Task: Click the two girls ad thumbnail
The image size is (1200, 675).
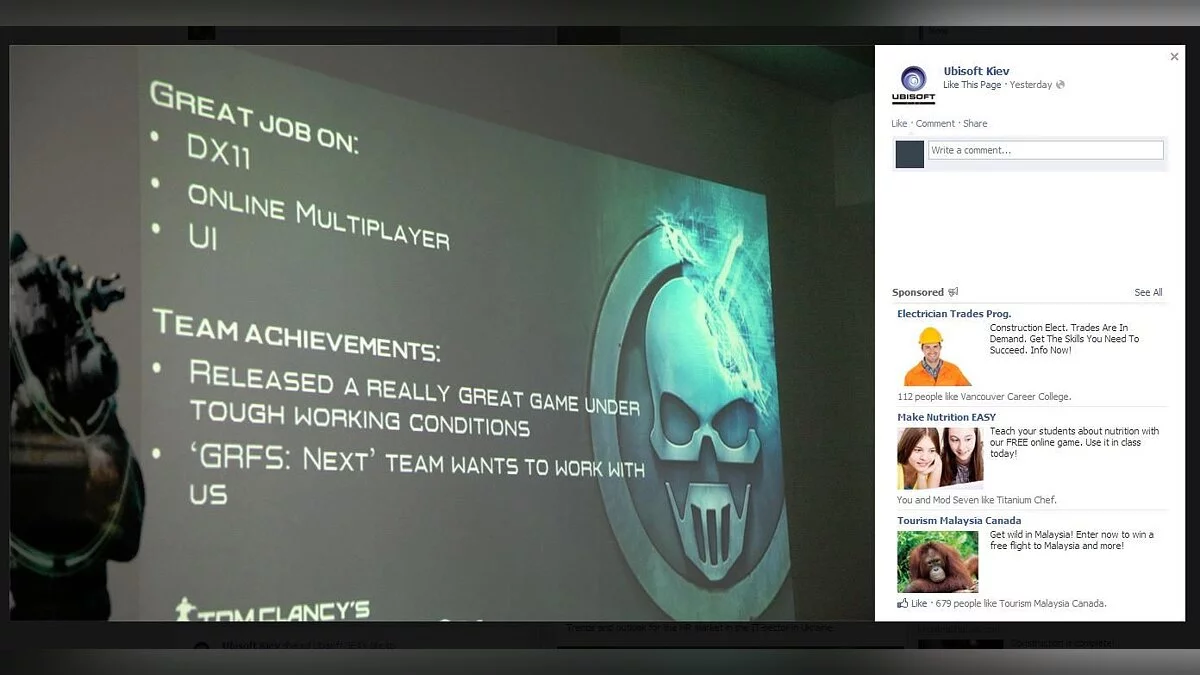Action: click(x=940, y=458)
